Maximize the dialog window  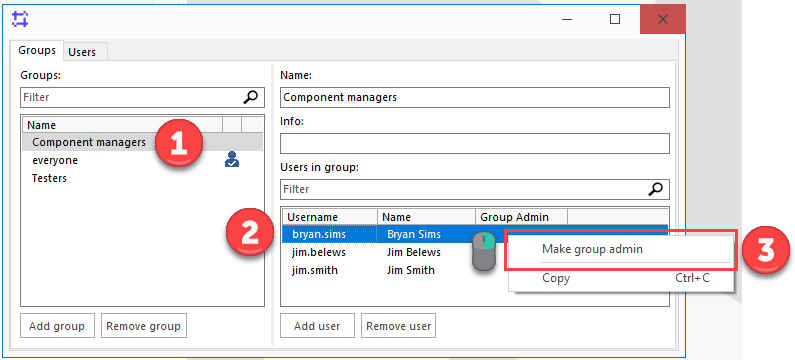(x=615, y=20)
